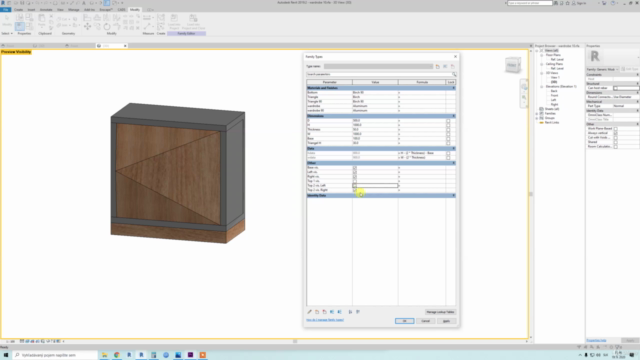Image resolution: width=640 pixels, height=360 pixels.
Task: Toggle the Base vis. checkbox
Action: click(x=355, y=168)
